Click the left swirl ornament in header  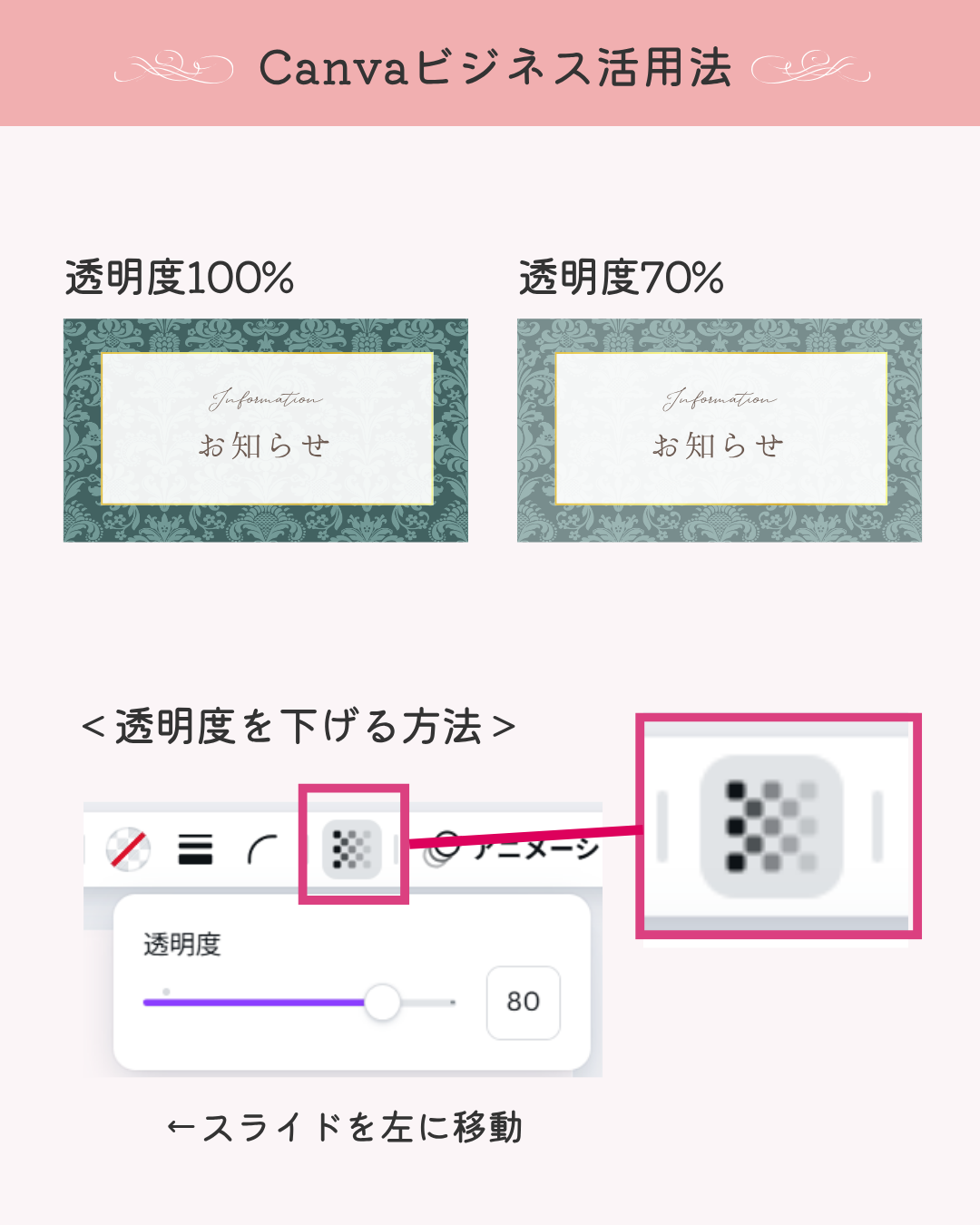pyautogui.click(x=173, y=68)
